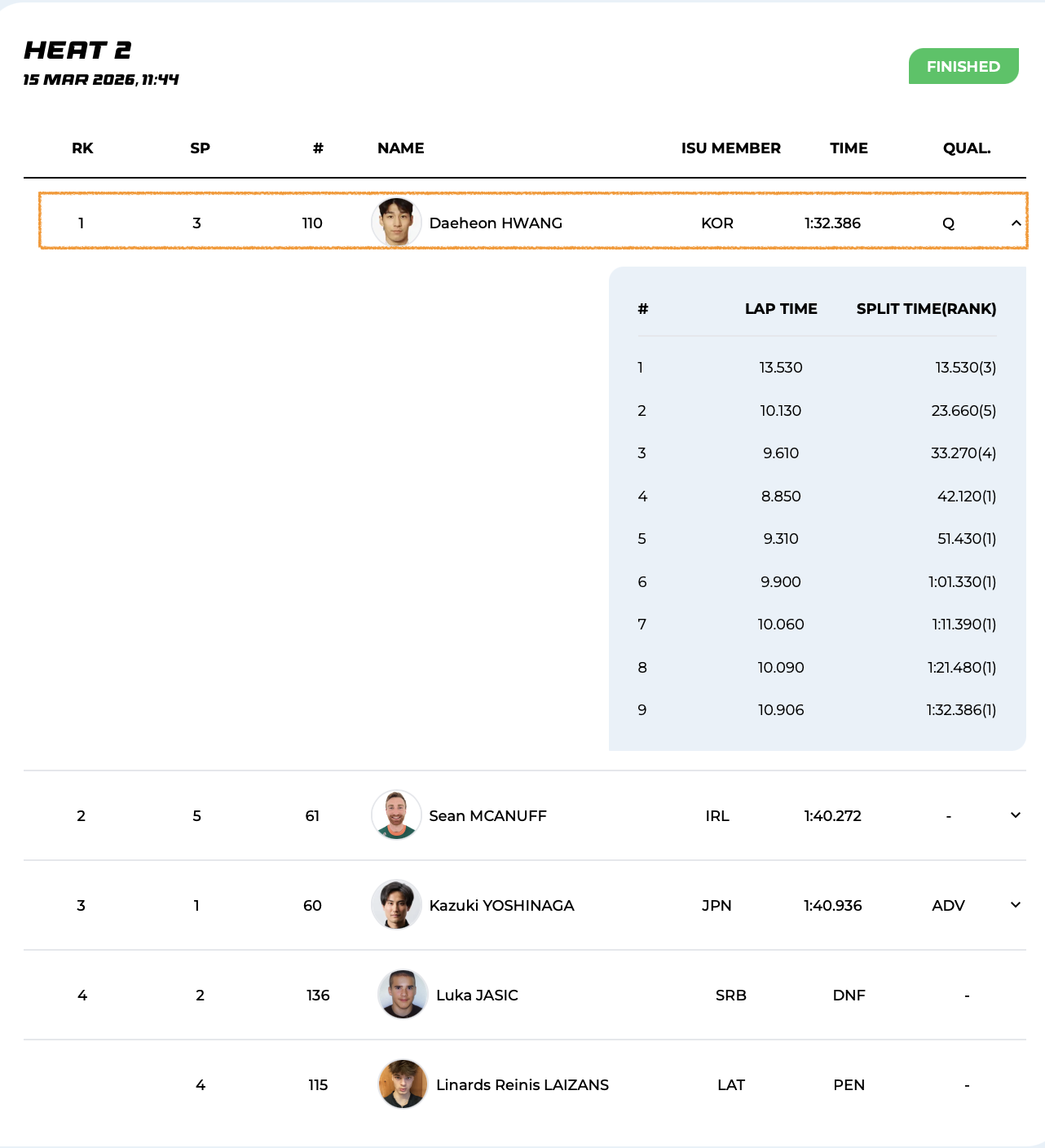The image size is (1045, 1148).
Task: Select Kazuki YOSHINAGA's name
Action: tap(501, 906)
